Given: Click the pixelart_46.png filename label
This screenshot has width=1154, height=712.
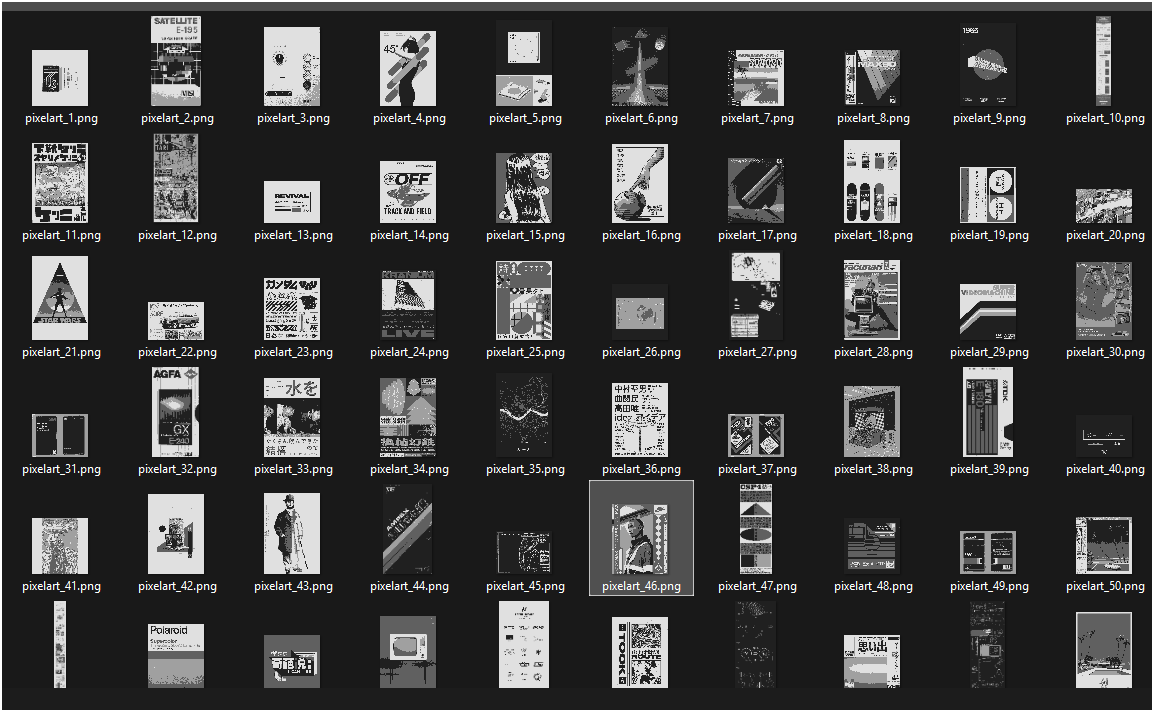Looking at the screenshot, I should pos(640,587).
